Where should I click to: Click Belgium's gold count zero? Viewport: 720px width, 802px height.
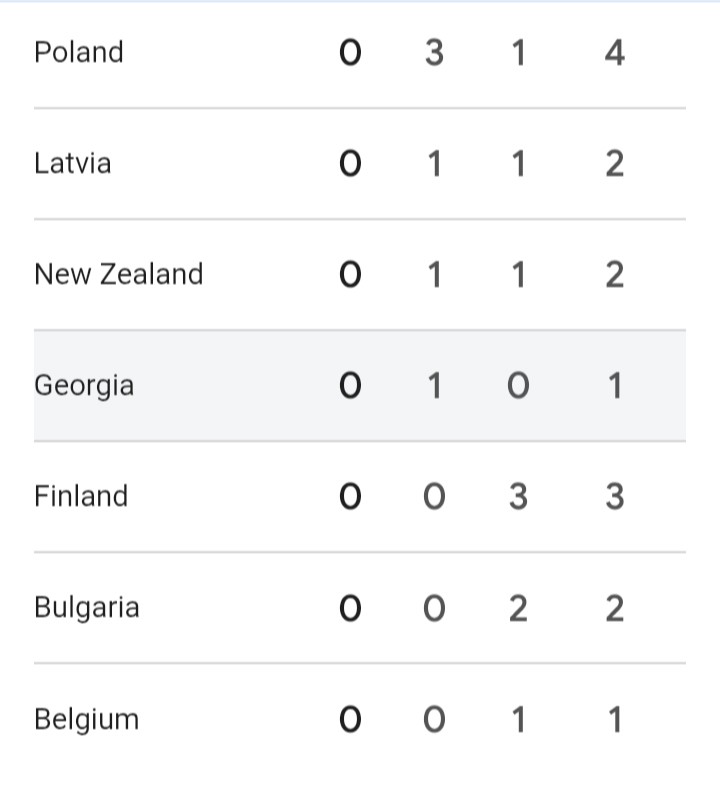pos(349,720)
